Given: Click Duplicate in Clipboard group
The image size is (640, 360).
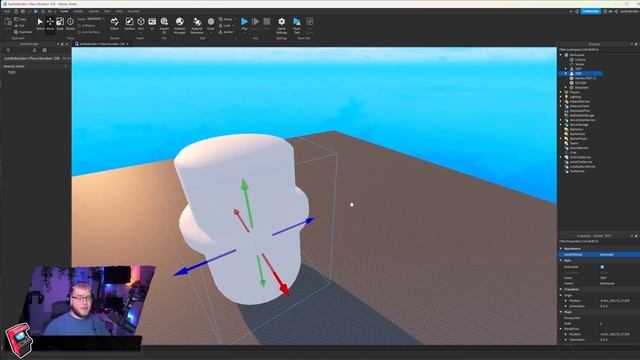Looking at the screenshot, I should tap(23, 32).
